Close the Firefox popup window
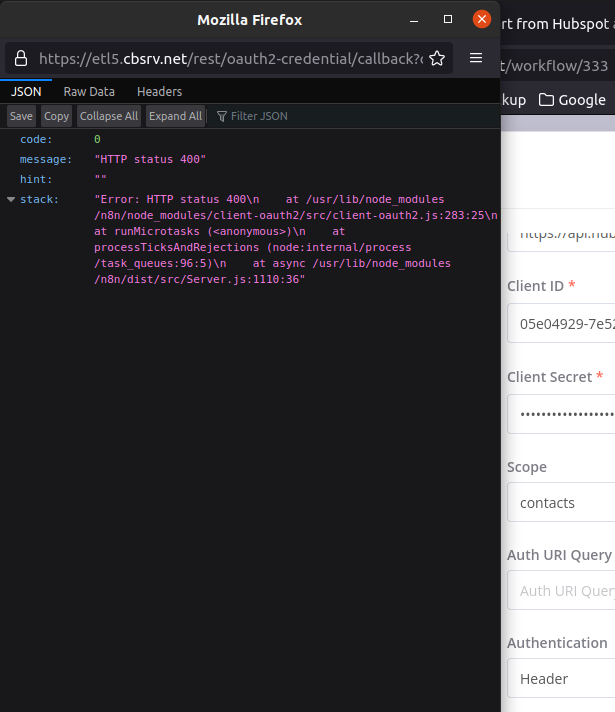615x712 pixels. (x=482, y=19)
